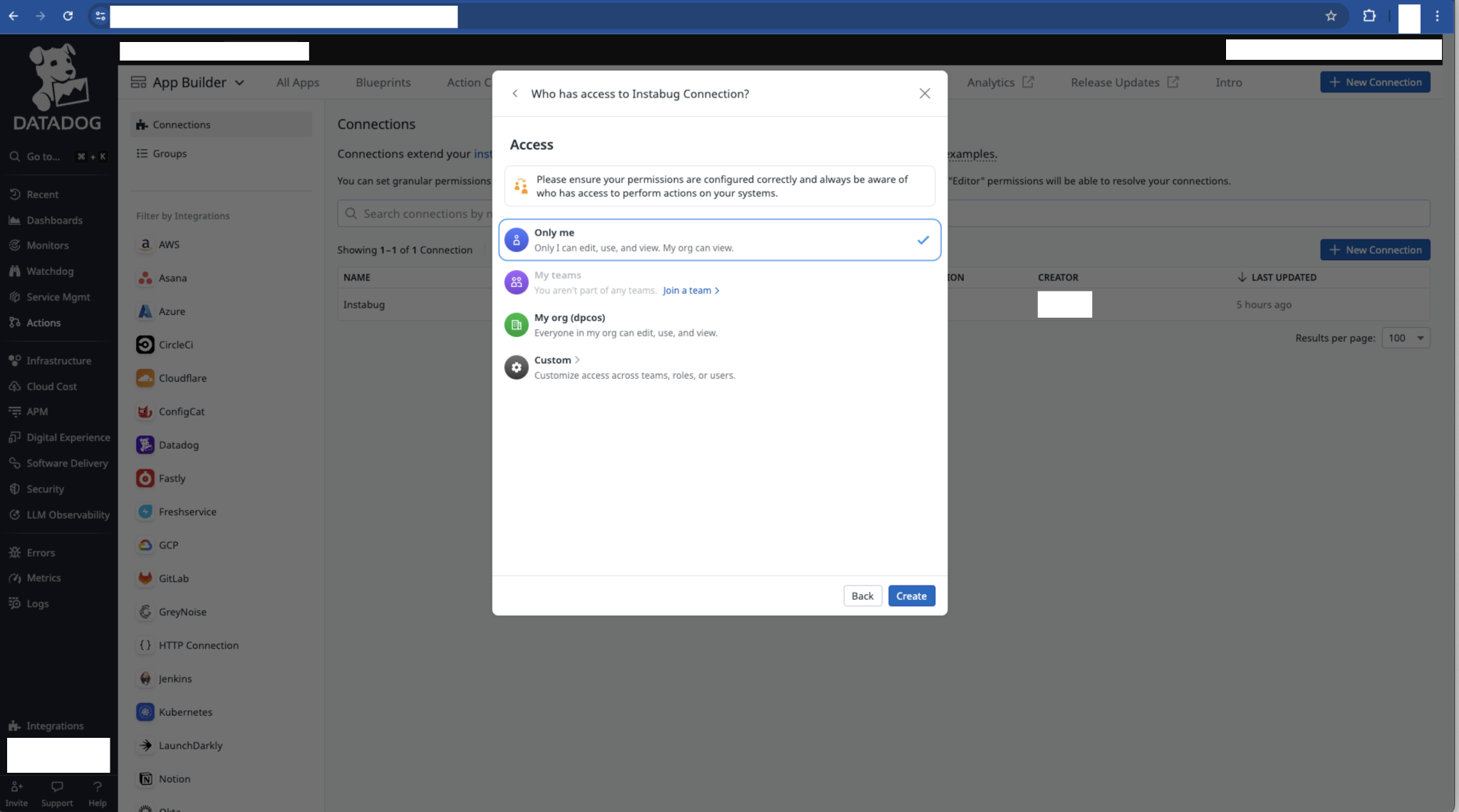
Task: Follow the Join a team link
Action: [691, 291]
